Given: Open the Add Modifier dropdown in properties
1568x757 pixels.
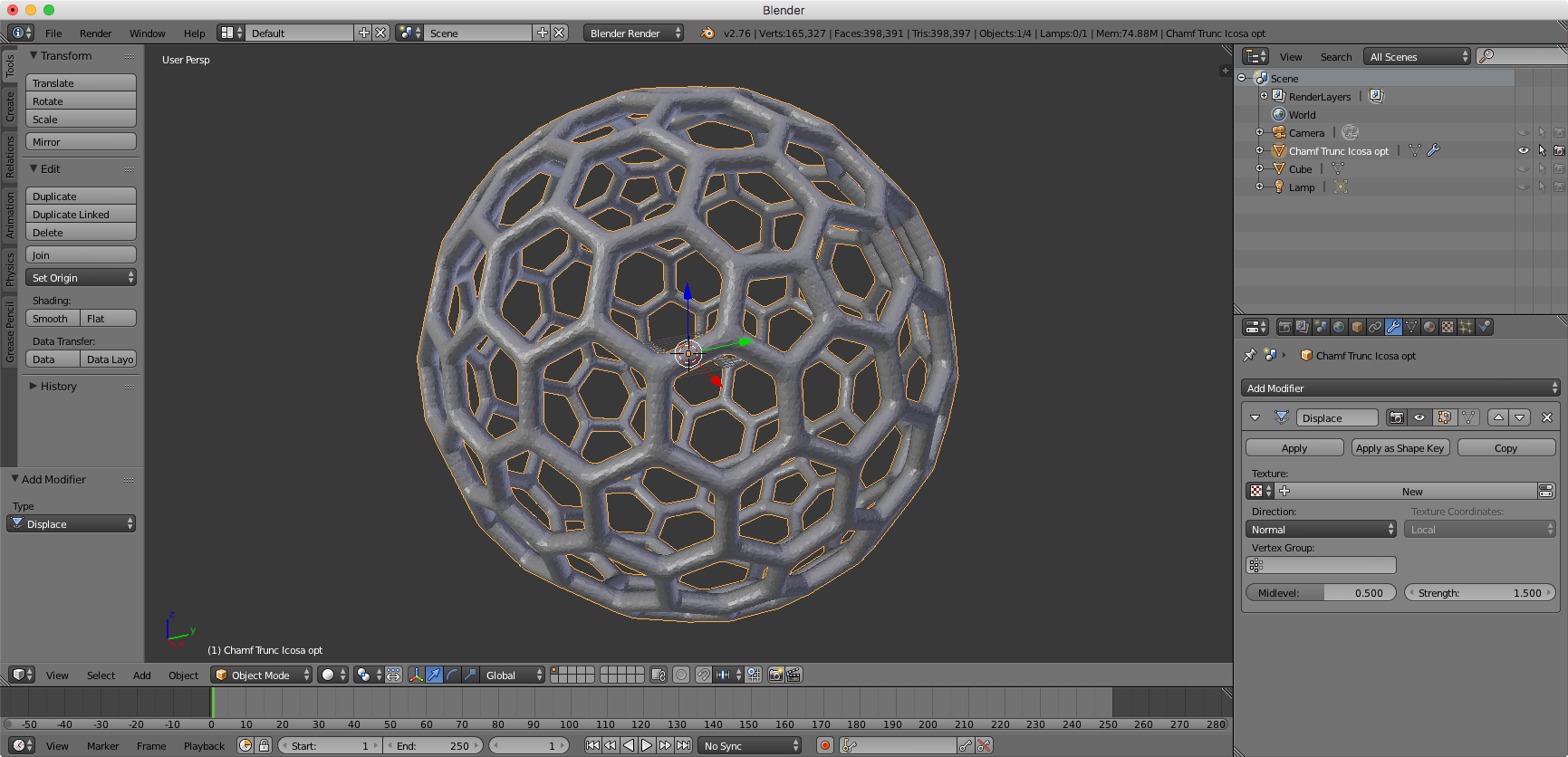Looking at the screenshot, I should coord(1400,388).
